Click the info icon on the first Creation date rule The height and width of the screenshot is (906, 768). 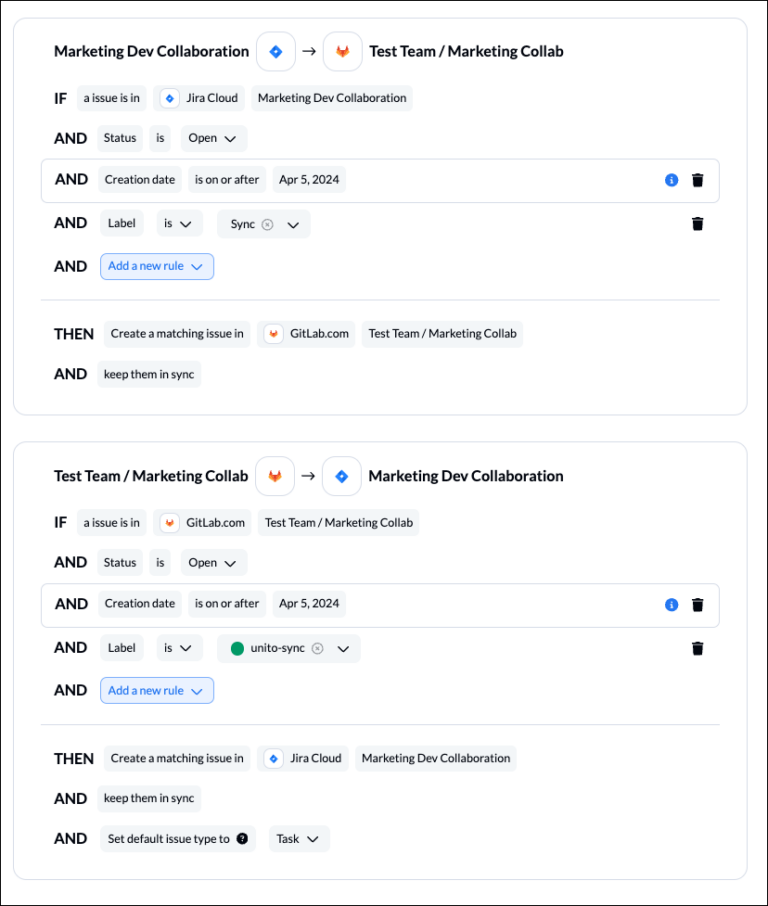[x=671, y=180]
